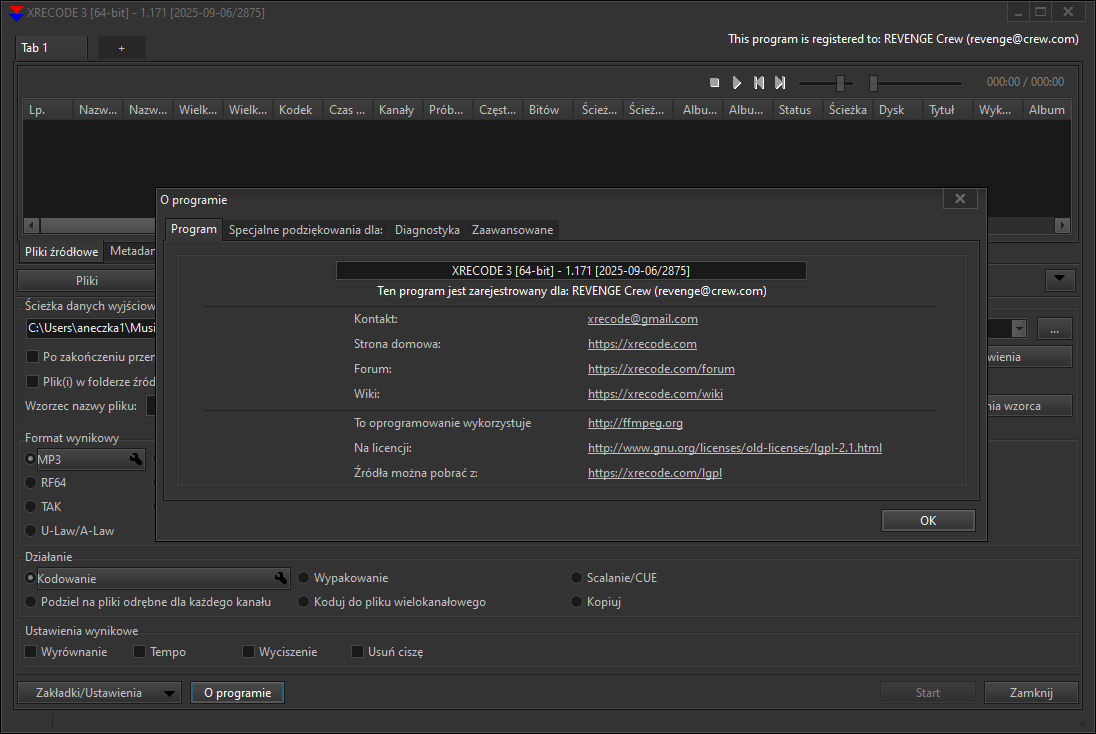
Task: Select the U-Law/A-Law output format
Action: [x=70, y=531]
